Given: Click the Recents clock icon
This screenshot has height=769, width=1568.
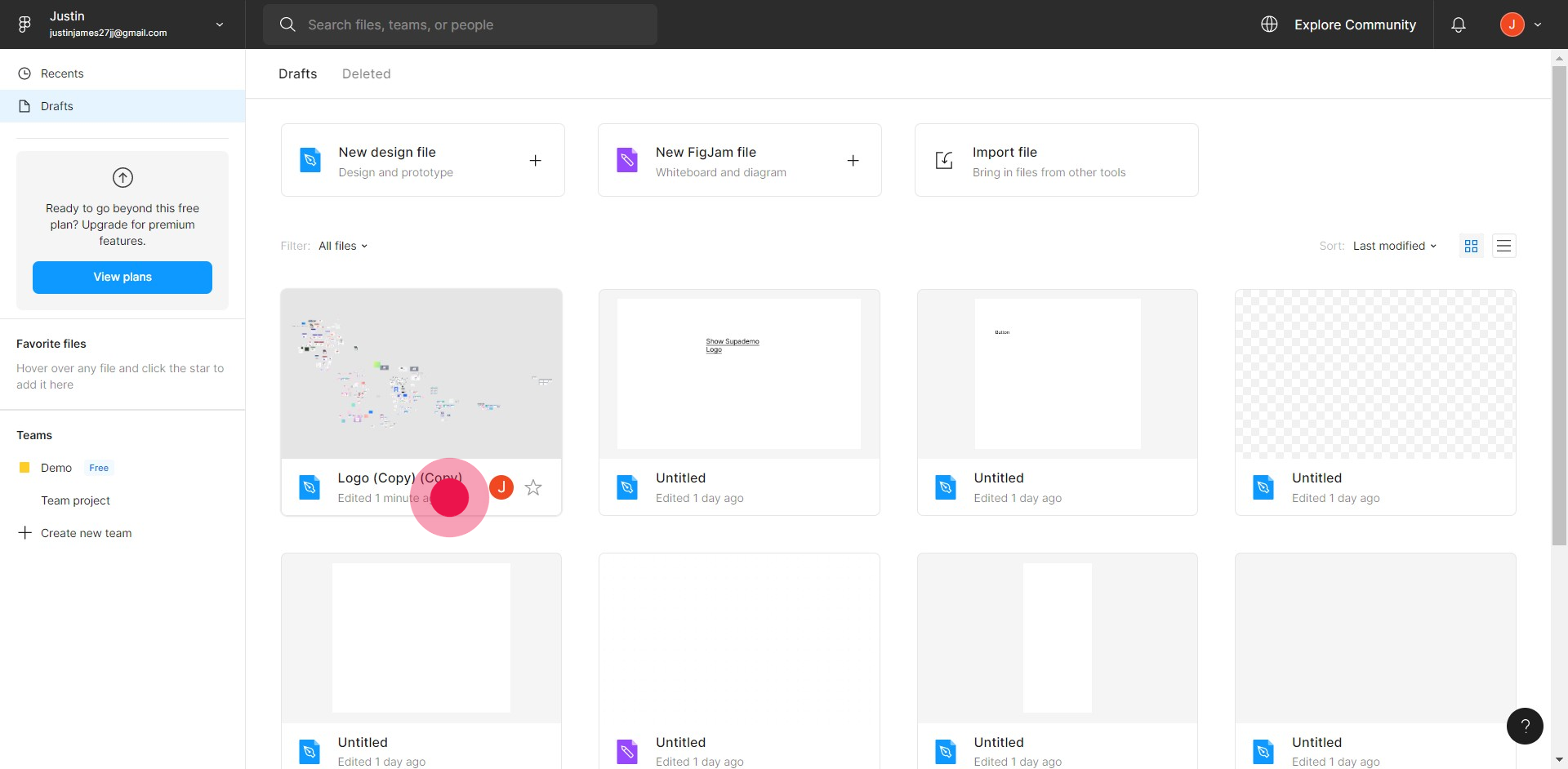Looking at the screenshot, I should 24,73.
